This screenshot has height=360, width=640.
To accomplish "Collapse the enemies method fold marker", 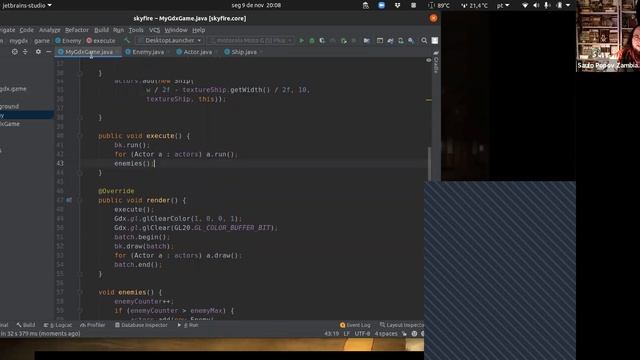I will click(80, 292).
